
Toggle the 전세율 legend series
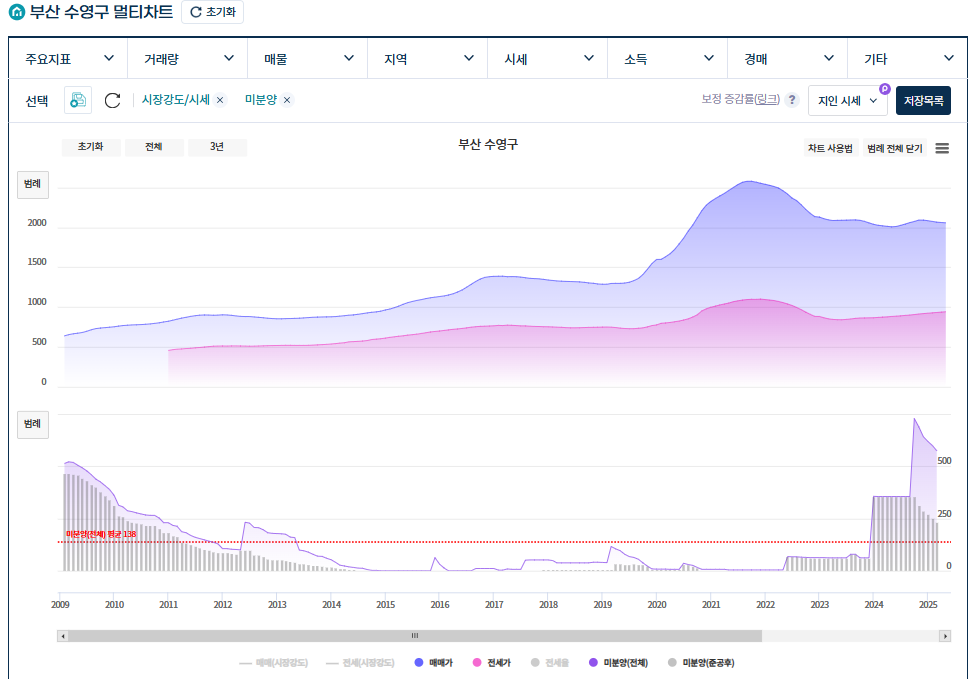point(550,663)
